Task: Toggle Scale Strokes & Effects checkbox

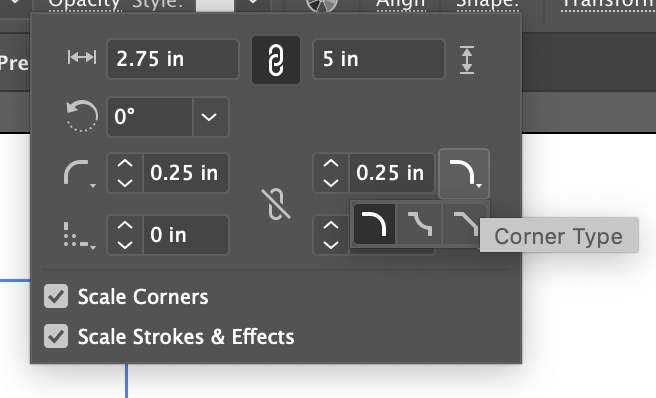Action: pos(56,336)
